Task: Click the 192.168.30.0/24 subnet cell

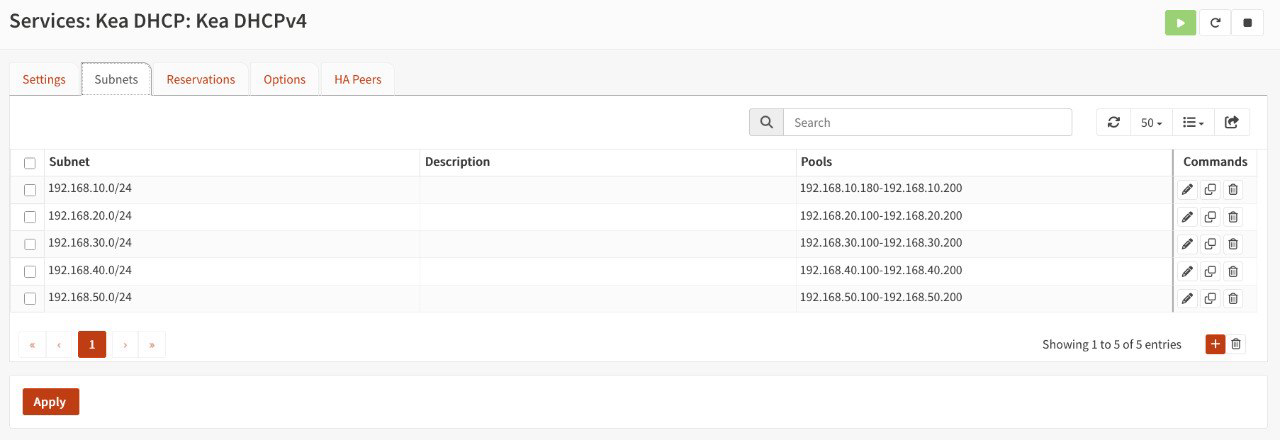Action: click(x=232, y=243)
